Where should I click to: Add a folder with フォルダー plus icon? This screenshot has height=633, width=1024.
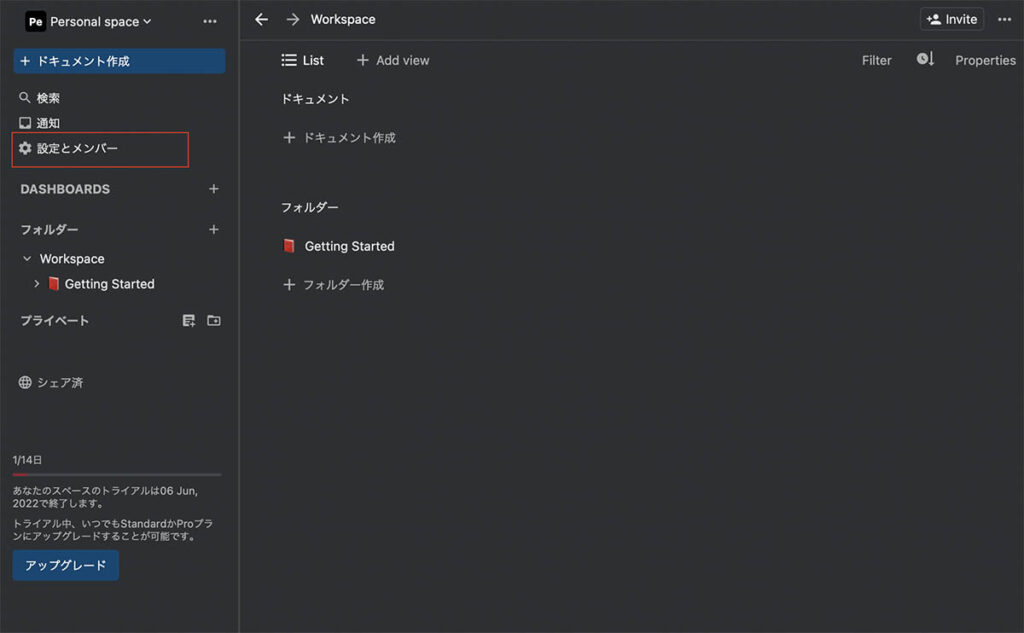(x=213, y=230)
